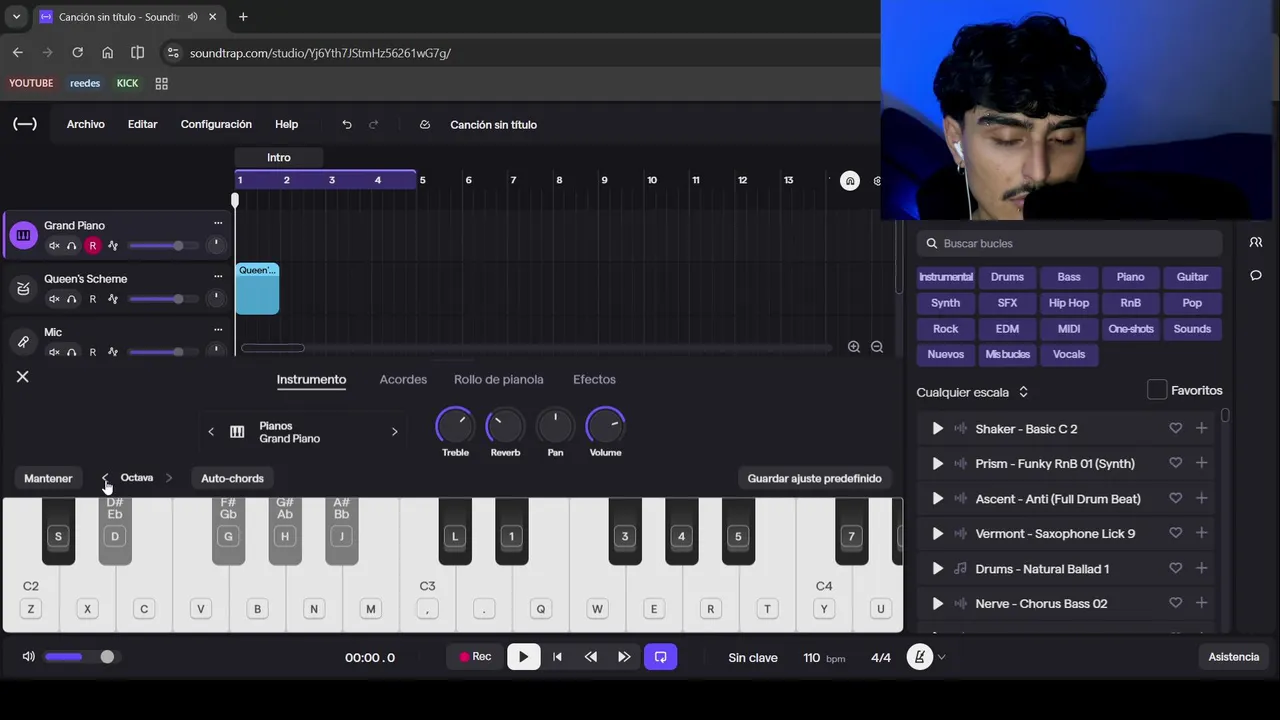The width and height of the screenshot is (1280, 720).
Task: Click the Mic track microphone icon
Action: pyautogui.click(x=23, y=342)
